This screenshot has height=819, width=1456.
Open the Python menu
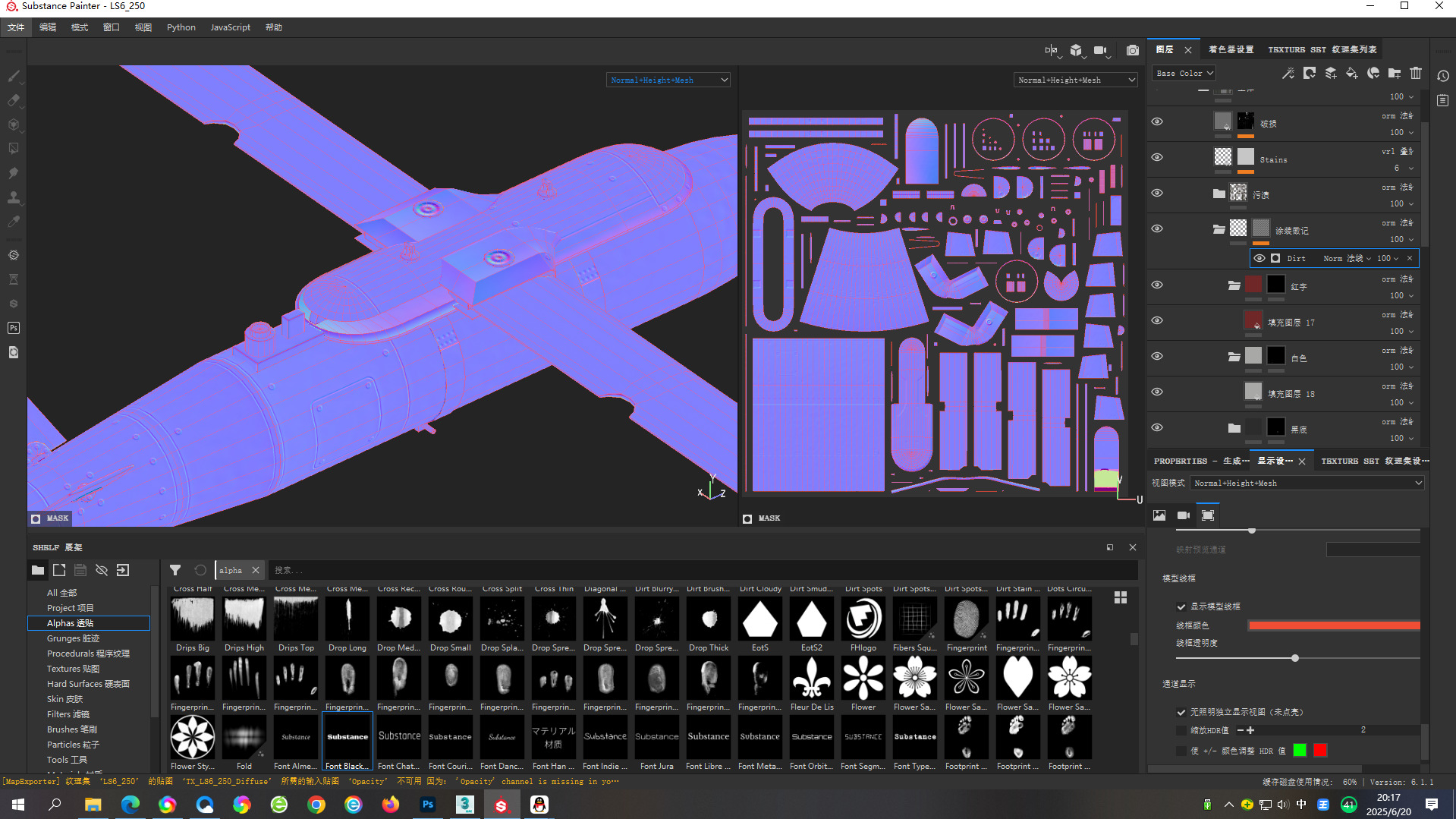click(x=181, y=27)
